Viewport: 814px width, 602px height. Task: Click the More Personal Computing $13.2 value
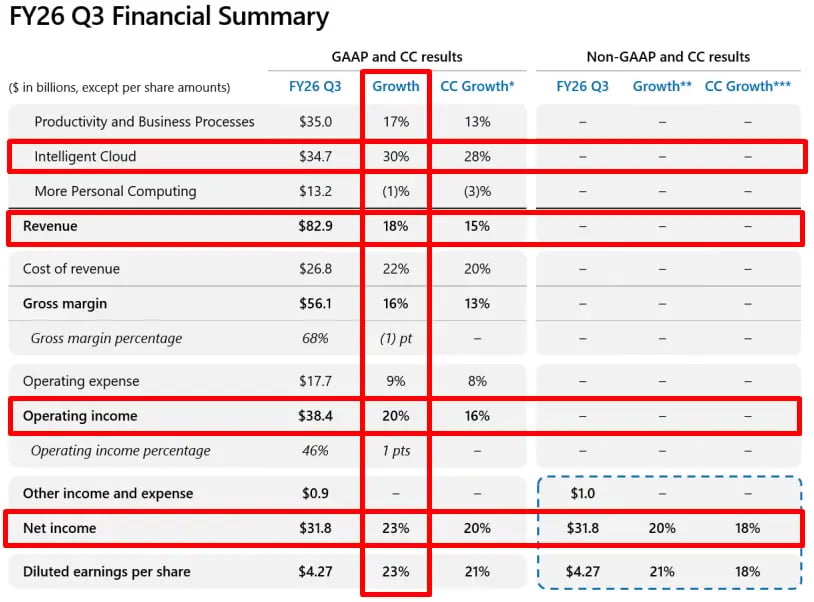(315, 191)
